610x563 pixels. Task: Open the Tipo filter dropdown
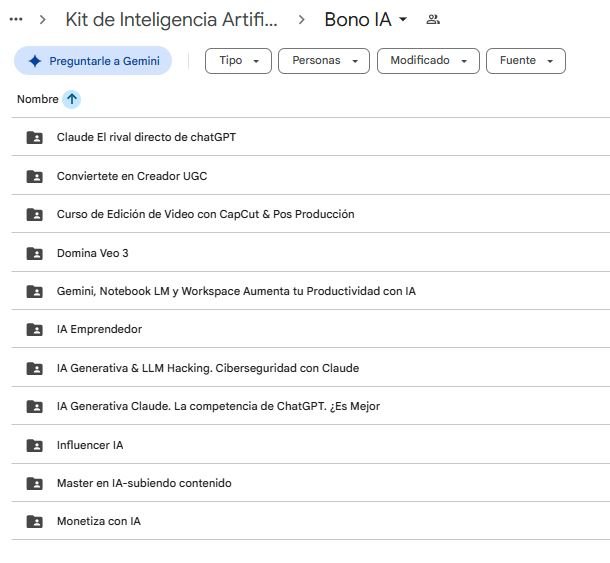[x=238, y=61]
